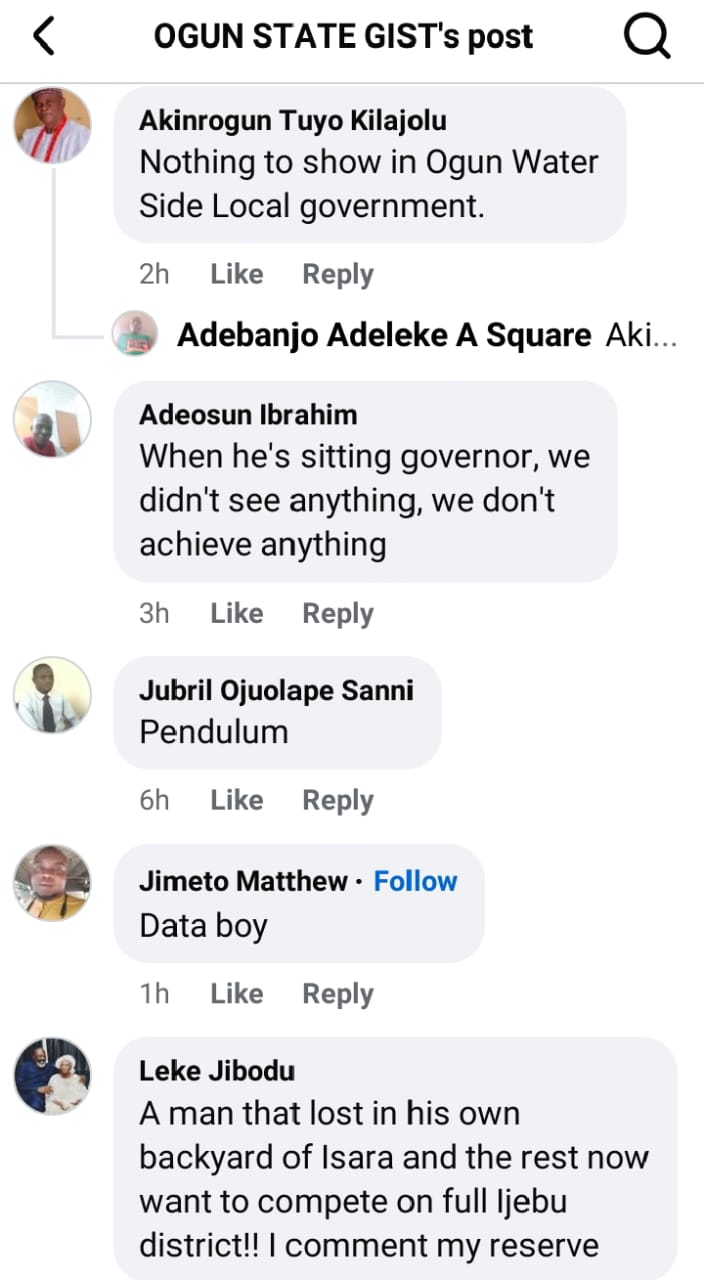Tap the back arrow icon

pos(44,37)
